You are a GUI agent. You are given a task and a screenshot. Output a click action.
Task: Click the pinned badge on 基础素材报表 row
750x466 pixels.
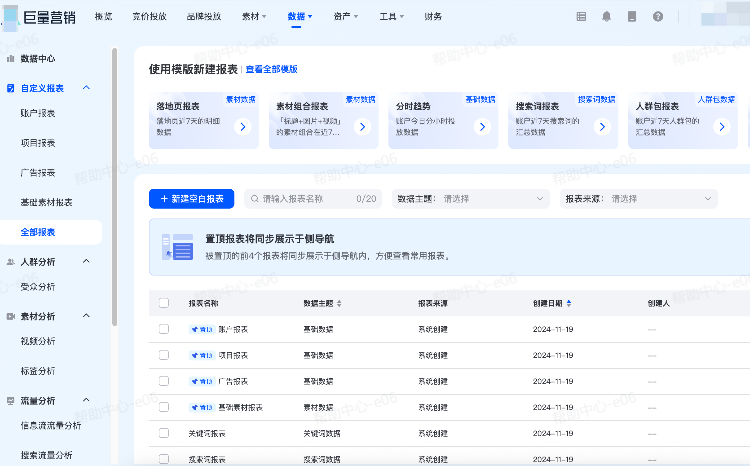click(x=202, y=407)
